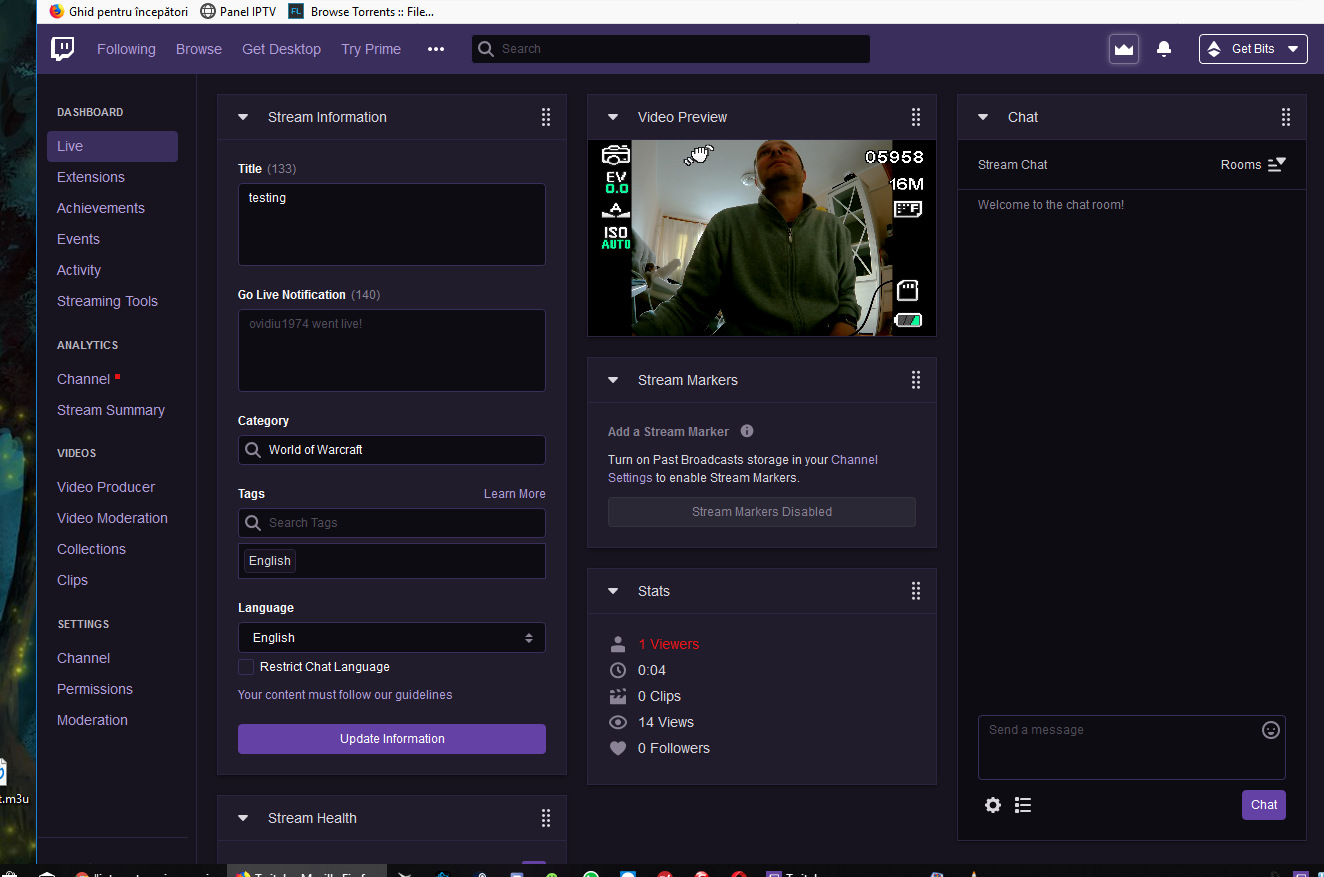
Task: Click the magnifier icon in Category field
Action: (x=253, y=450)
